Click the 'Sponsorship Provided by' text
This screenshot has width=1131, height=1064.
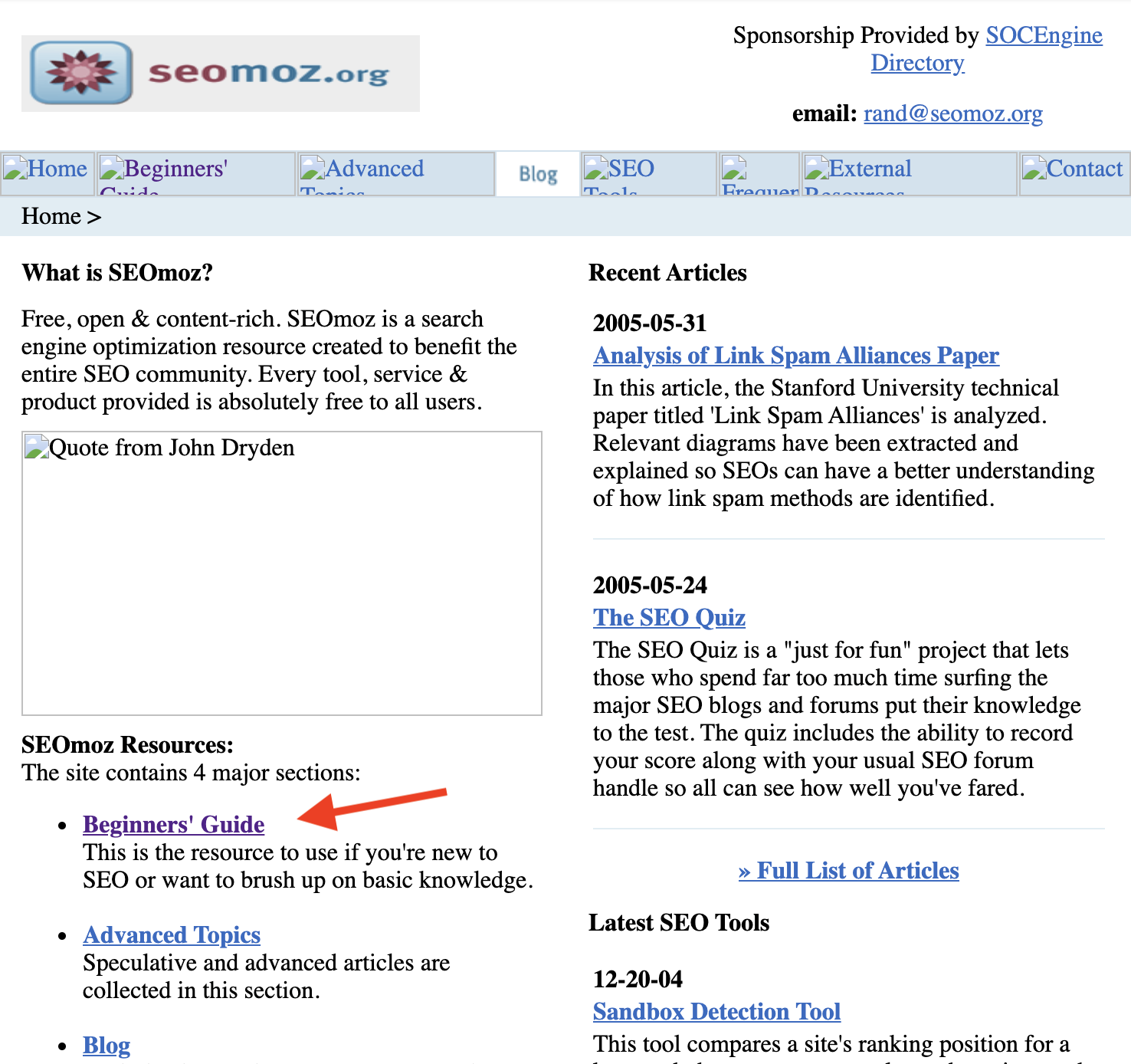coord(856,35)
